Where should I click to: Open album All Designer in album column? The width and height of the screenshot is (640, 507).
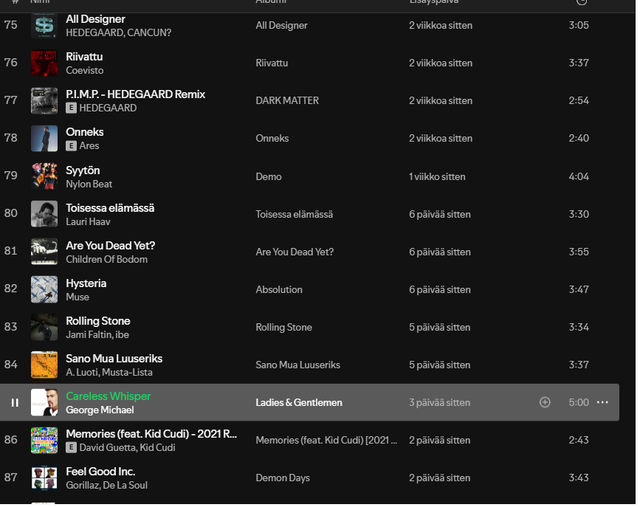click(x=281, y=25)
